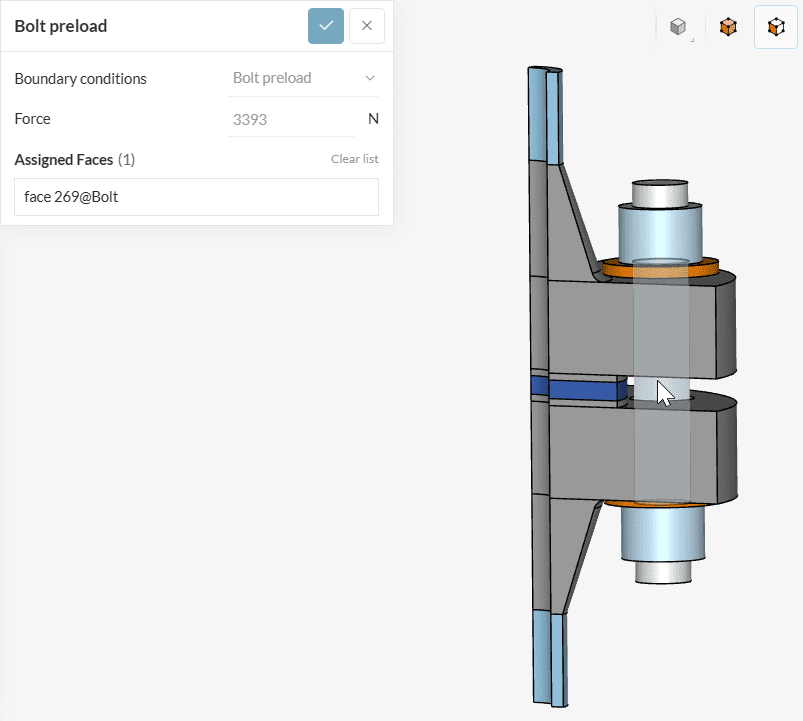
Task: Click the top white bolt end cap
Action: pos(662,192)
